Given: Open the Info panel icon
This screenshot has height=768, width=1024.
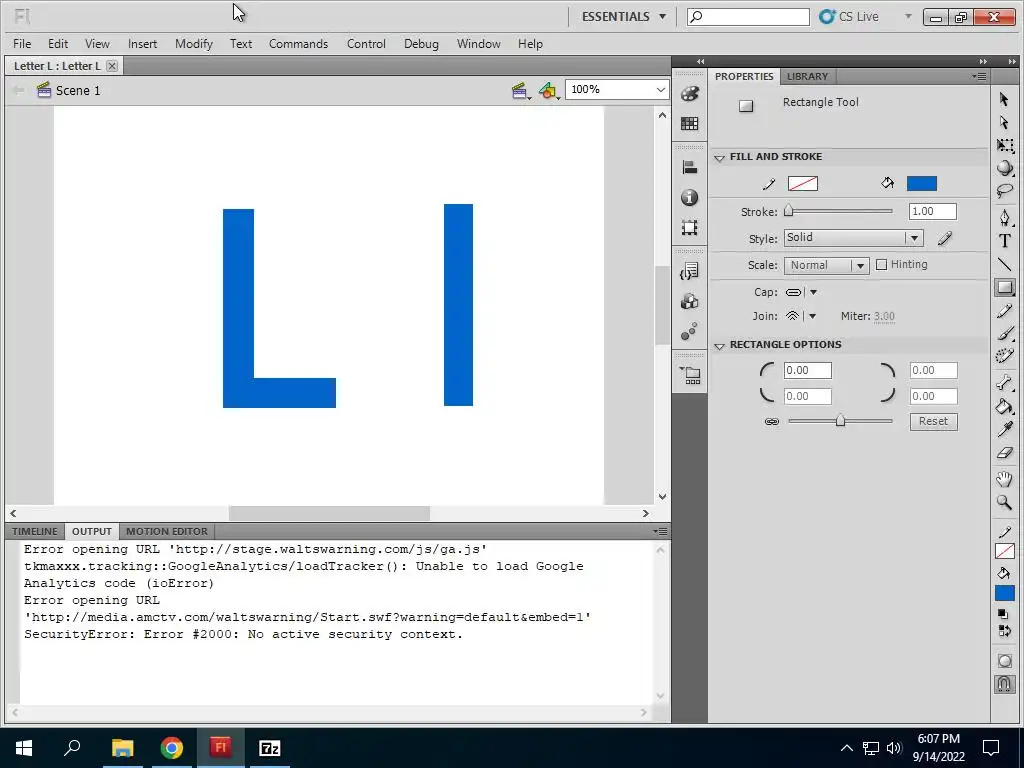Looking at the screenshot, I should (x=690, y=197).
